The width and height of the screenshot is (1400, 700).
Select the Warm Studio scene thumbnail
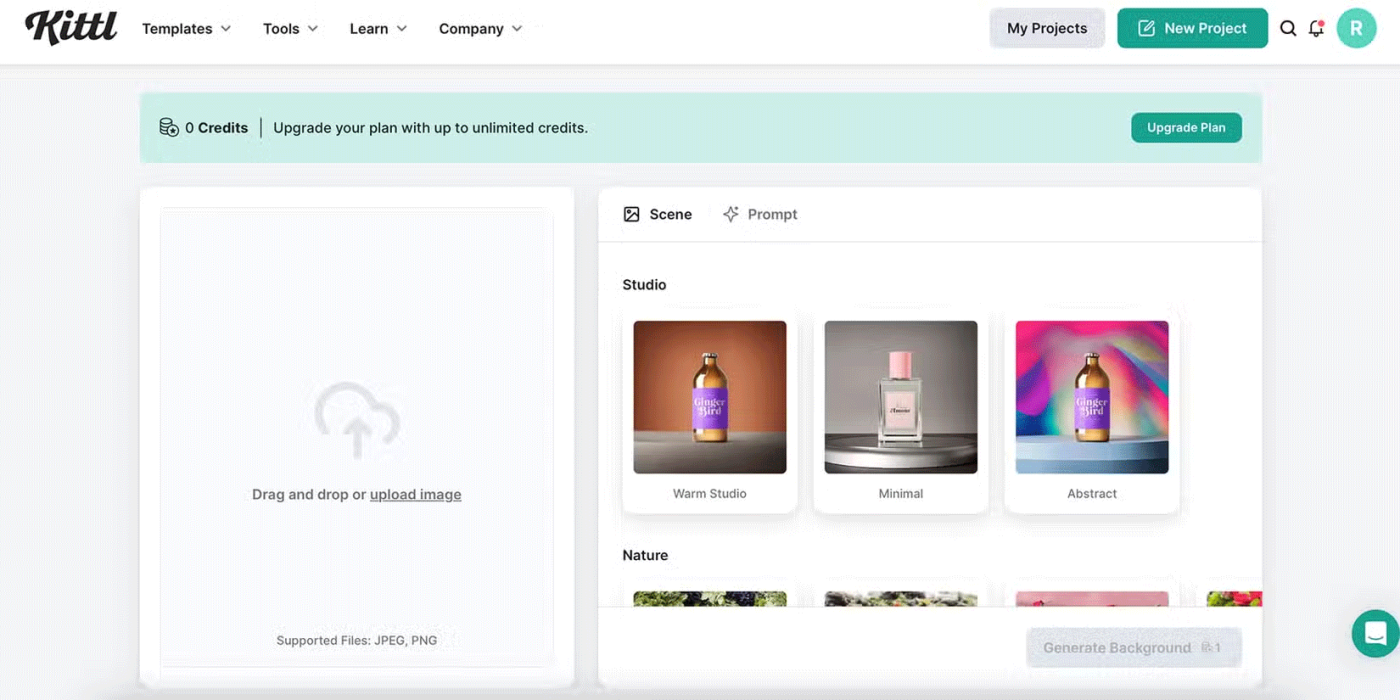(x=710, y=397)
